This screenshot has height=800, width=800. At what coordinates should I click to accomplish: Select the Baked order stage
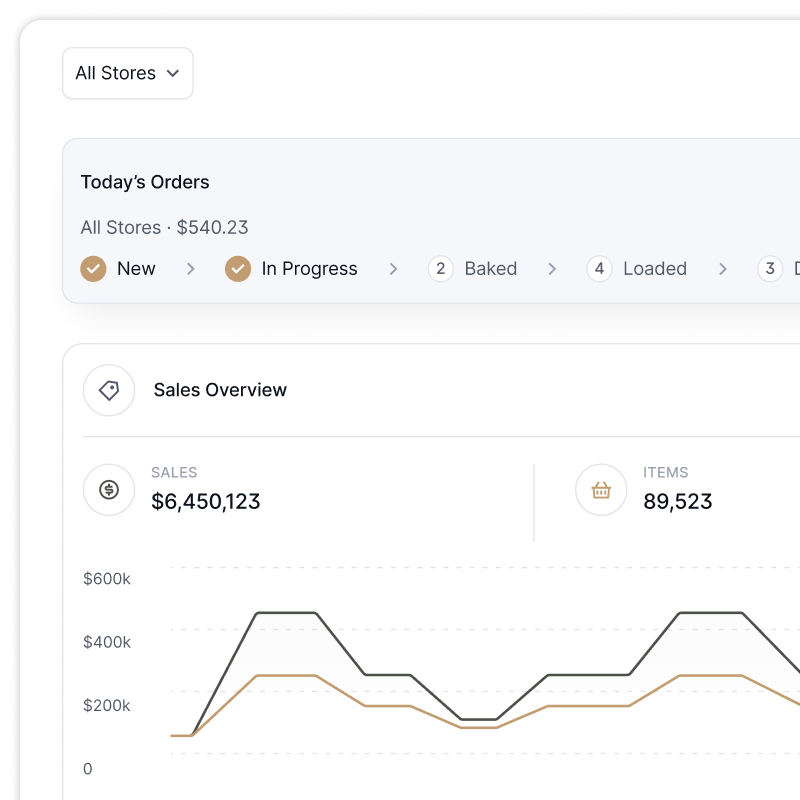pyautogui.click(x=490, y=268)
